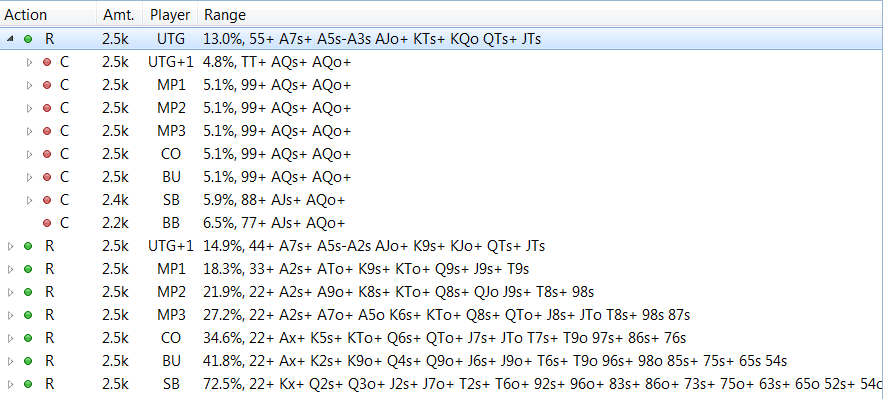Viewport: 883px width, 399px height.
Task: Expand the MP1 raise 18.3% row
Action: click(10, 270)
